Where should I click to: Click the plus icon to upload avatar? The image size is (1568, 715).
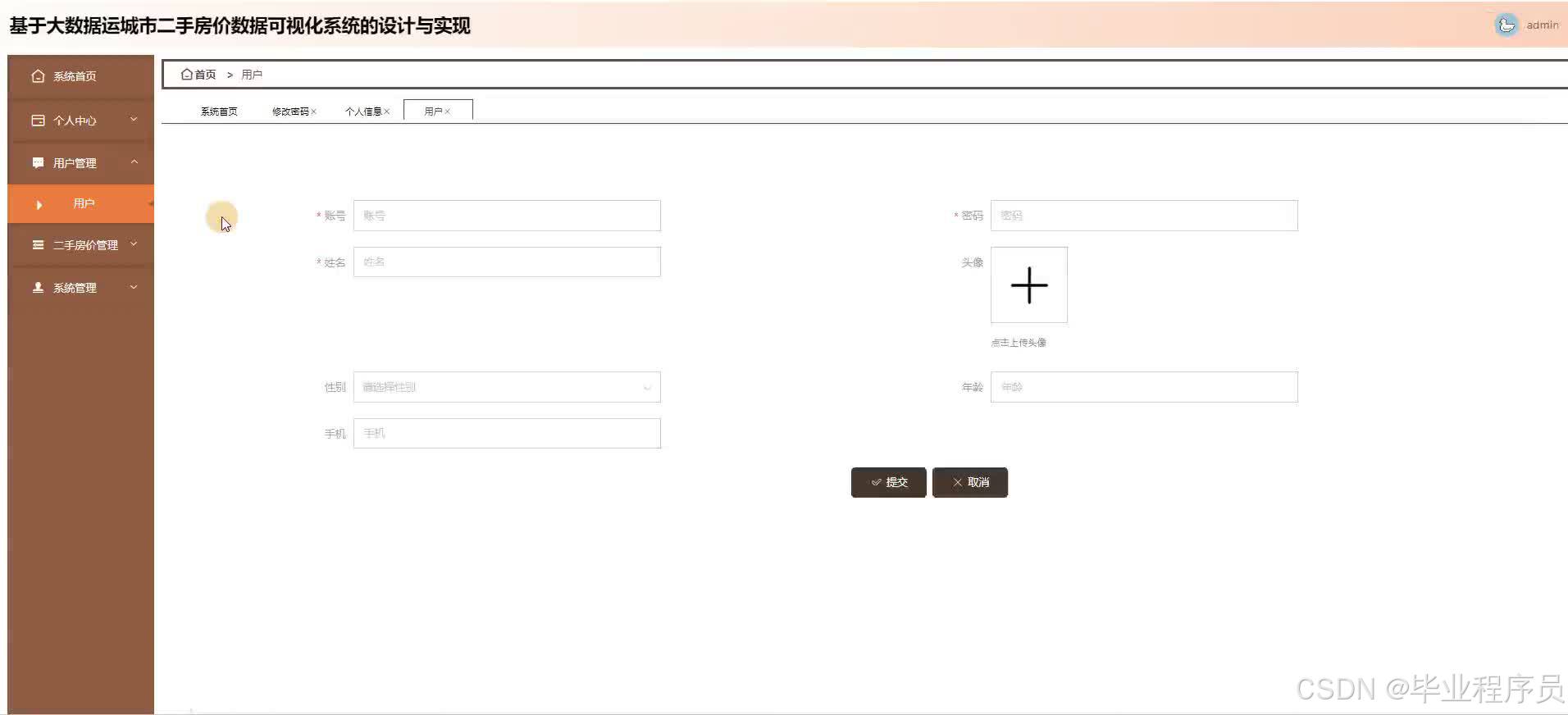1029,285
